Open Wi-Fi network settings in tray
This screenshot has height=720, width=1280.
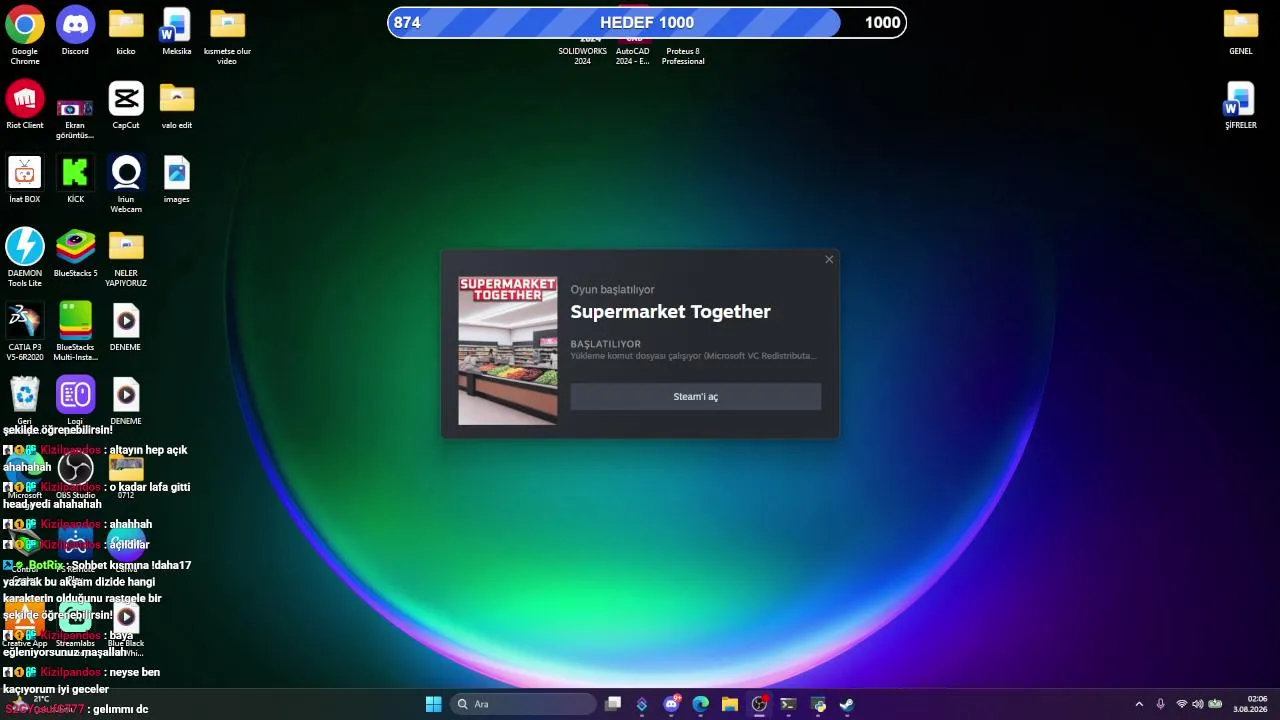click(x=1182, y=704)
